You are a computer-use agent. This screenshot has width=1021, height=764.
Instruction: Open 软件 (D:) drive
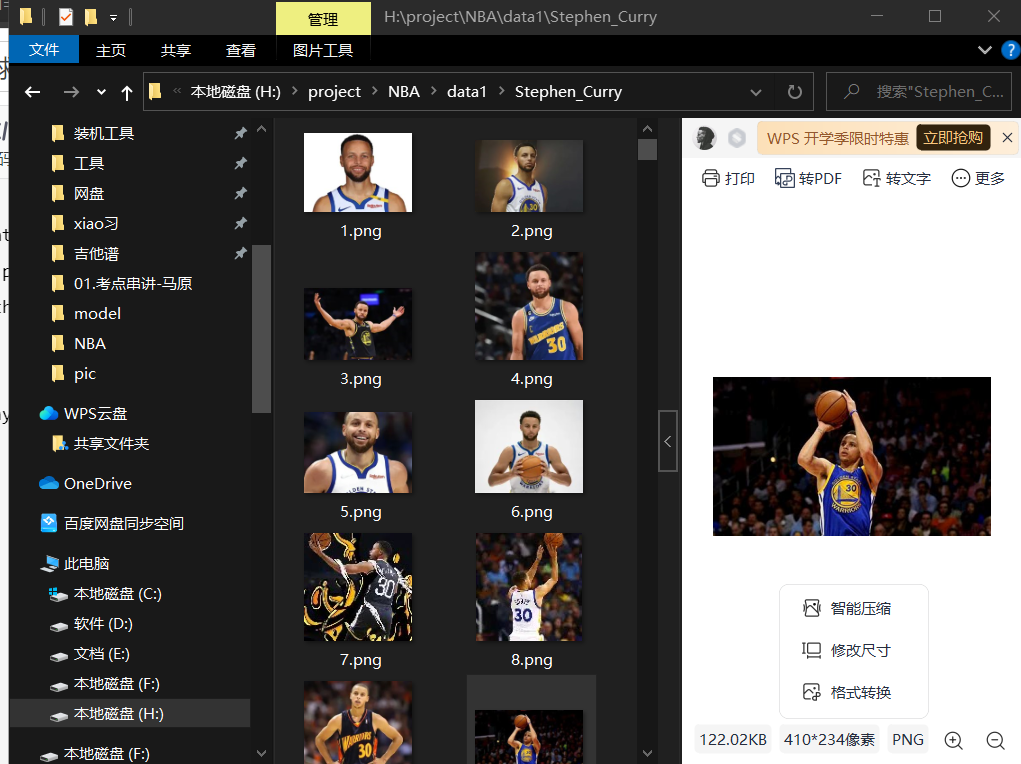coord(103,623)
